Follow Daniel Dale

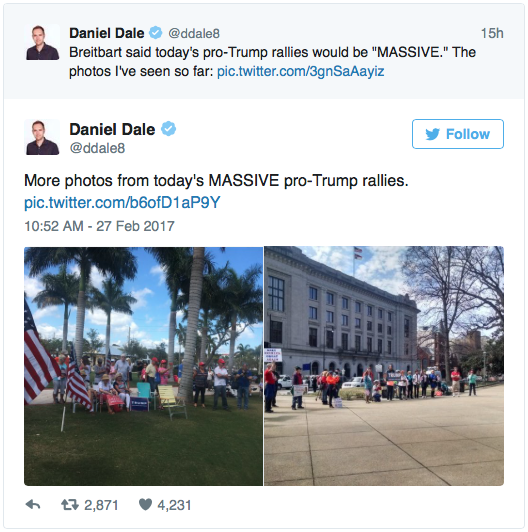[458, 134]
